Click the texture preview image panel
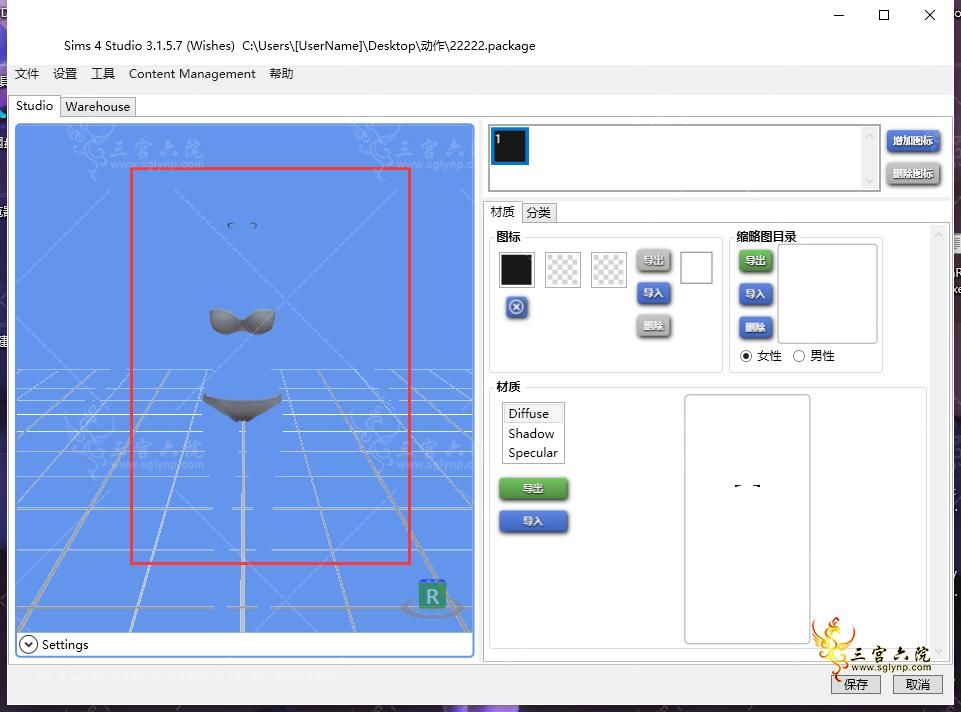Viewport: 961px width, 712px height. pos(747,519)
